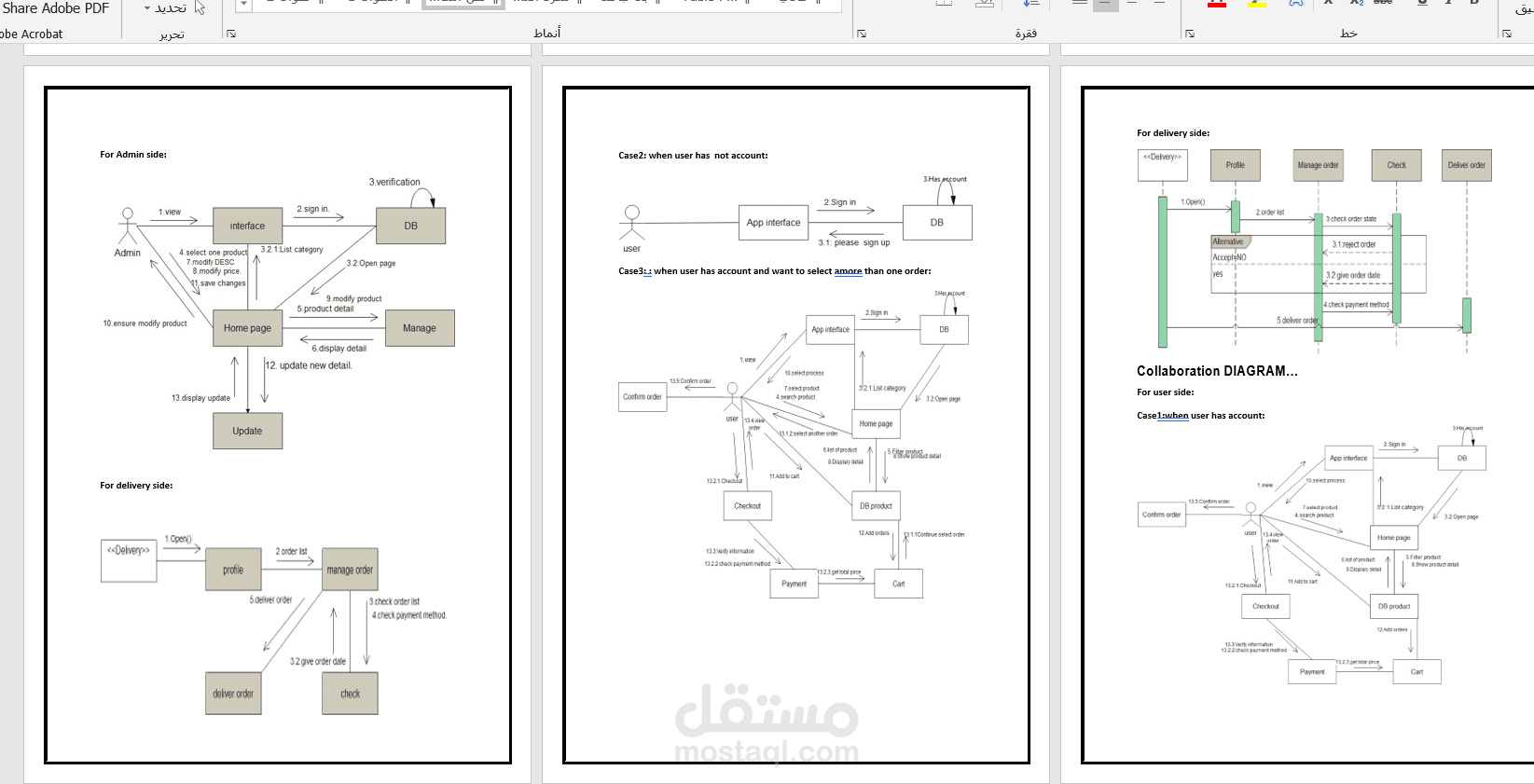The width and height of the screenshot is (1534, 784).
Task: Click the 'Collaboration DIAGRAM...' heading
Action: [1217, 371]
